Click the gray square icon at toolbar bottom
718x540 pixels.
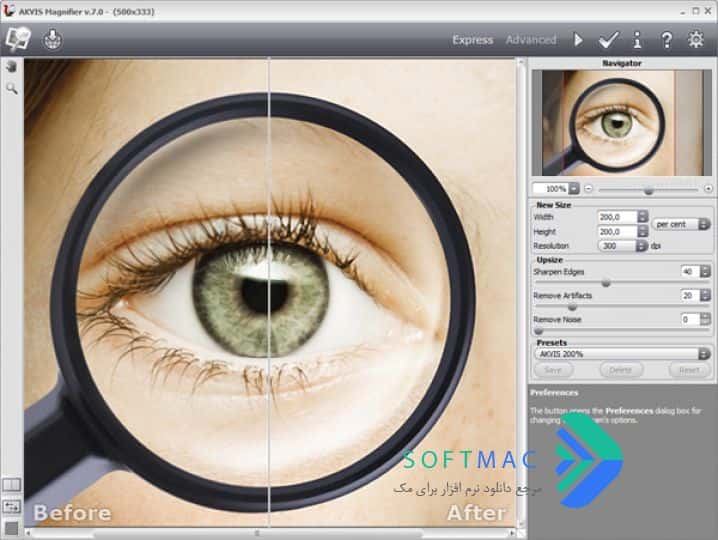(x=11, y=529)
